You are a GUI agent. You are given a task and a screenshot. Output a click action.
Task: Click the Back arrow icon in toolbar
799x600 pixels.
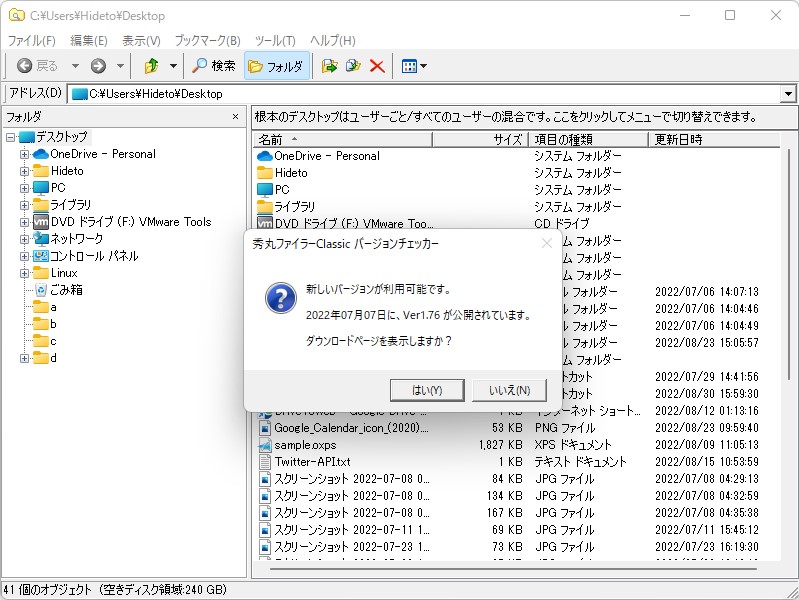[24, 66]
